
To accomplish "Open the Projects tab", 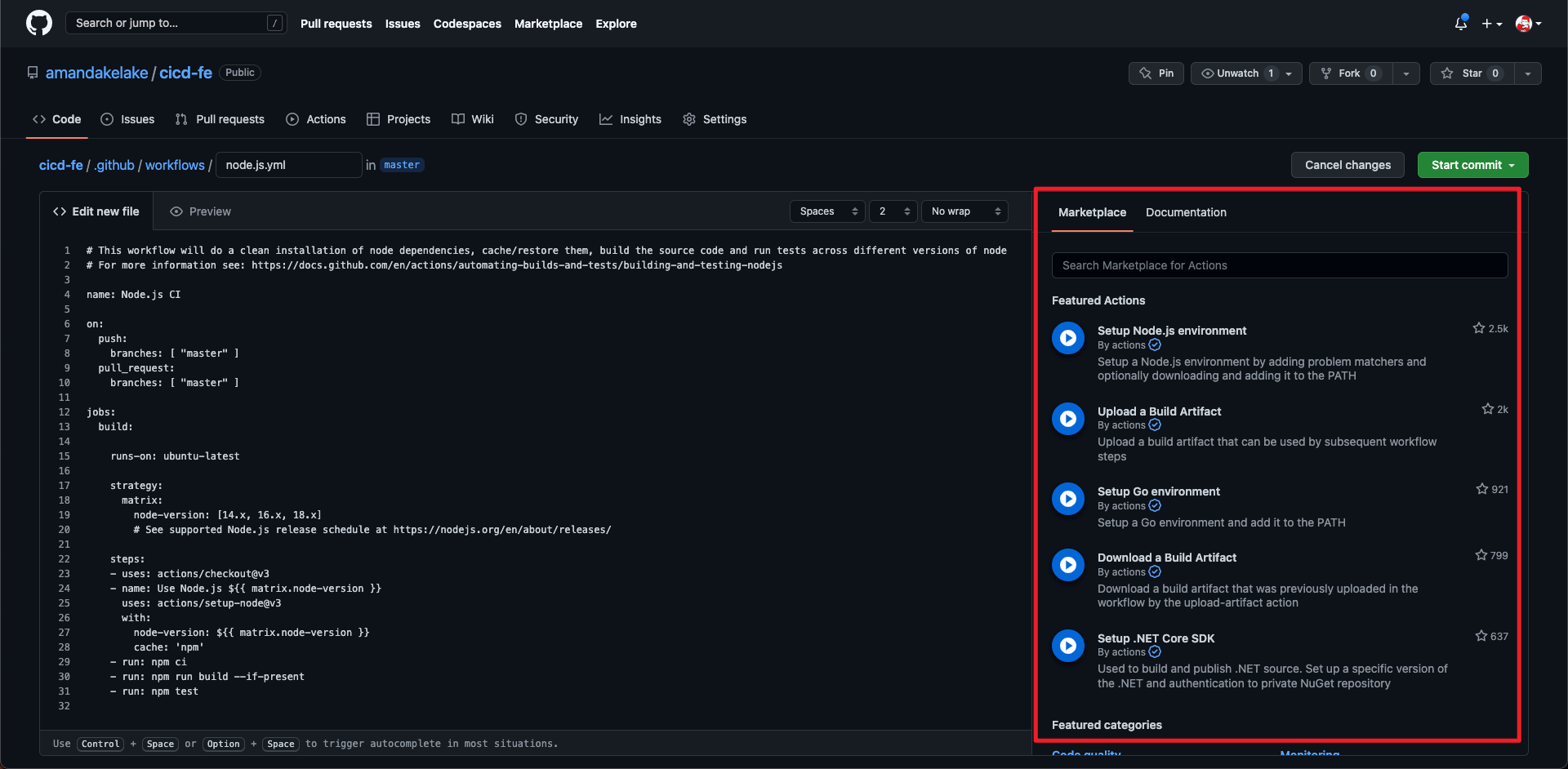I will (399, 119).
